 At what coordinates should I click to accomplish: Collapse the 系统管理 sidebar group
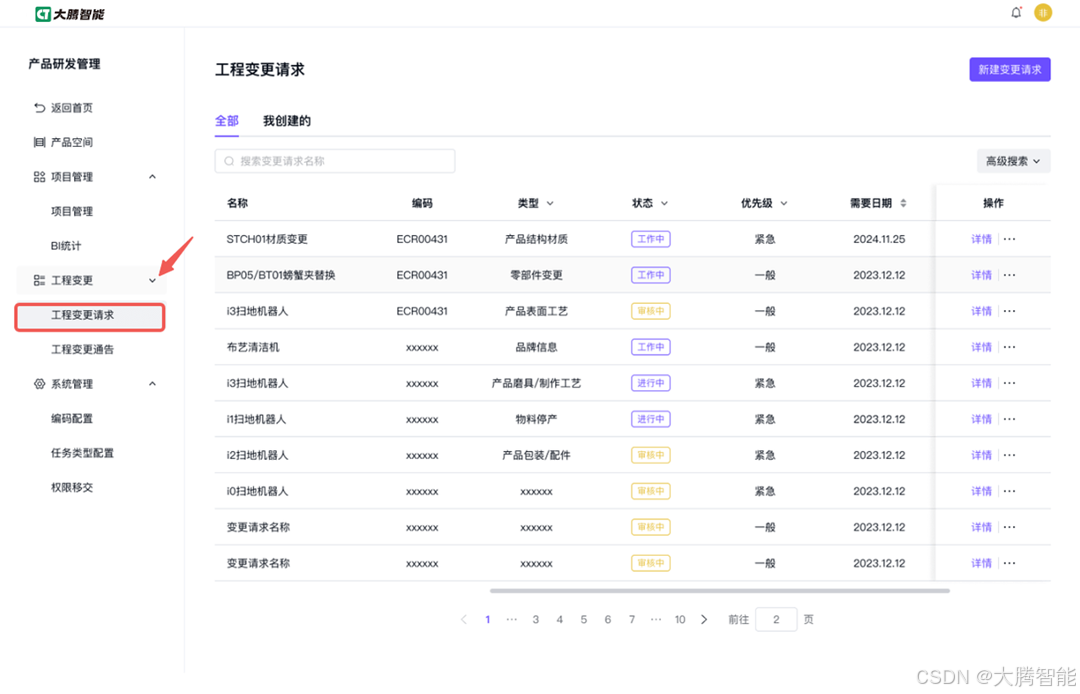click(152, 383)
